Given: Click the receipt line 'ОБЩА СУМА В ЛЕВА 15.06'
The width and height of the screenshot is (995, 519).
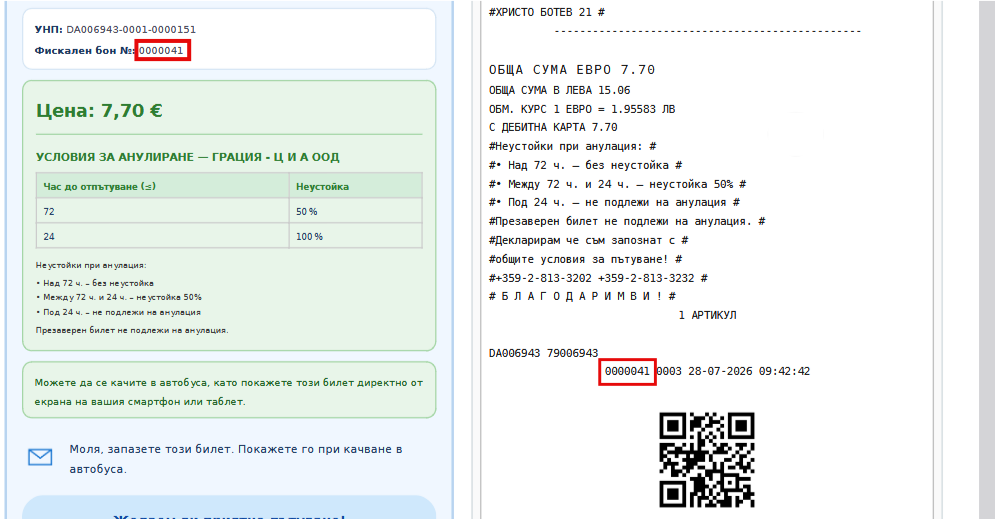Looking at the screenshot, I should [x=559, y=90].
